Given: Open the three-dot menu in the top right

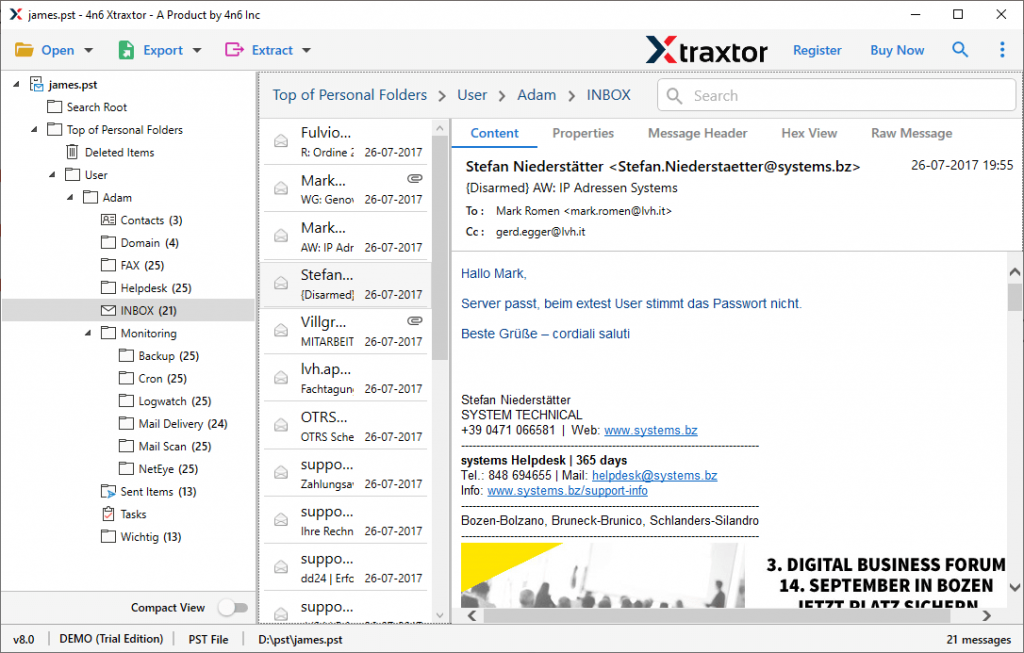Looking at the screenshot, I should click(1002, 49).
